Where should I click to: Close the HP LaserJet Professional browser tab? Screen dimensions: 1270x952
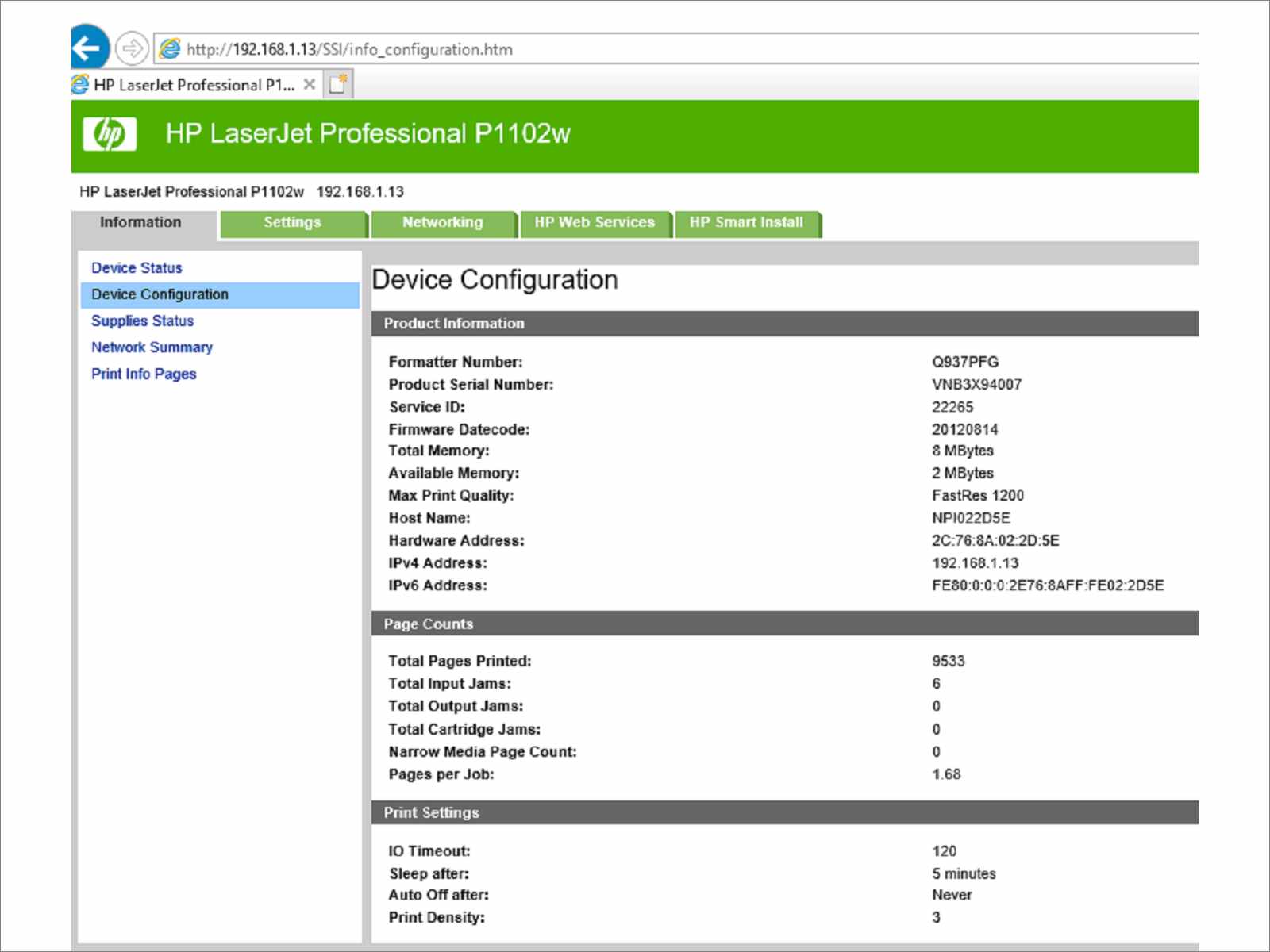[310, 84]
